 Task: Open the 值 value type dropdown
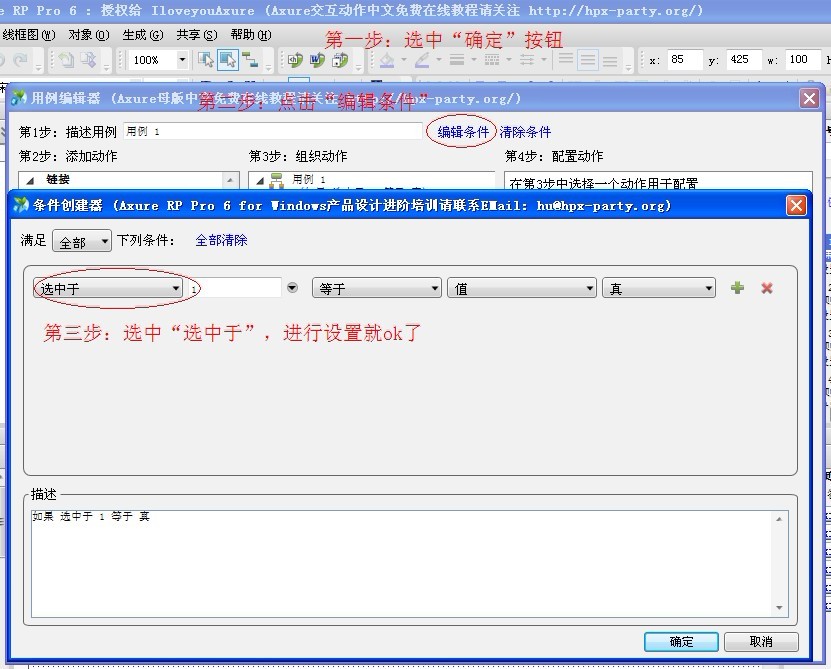click(x=522, y=288)
